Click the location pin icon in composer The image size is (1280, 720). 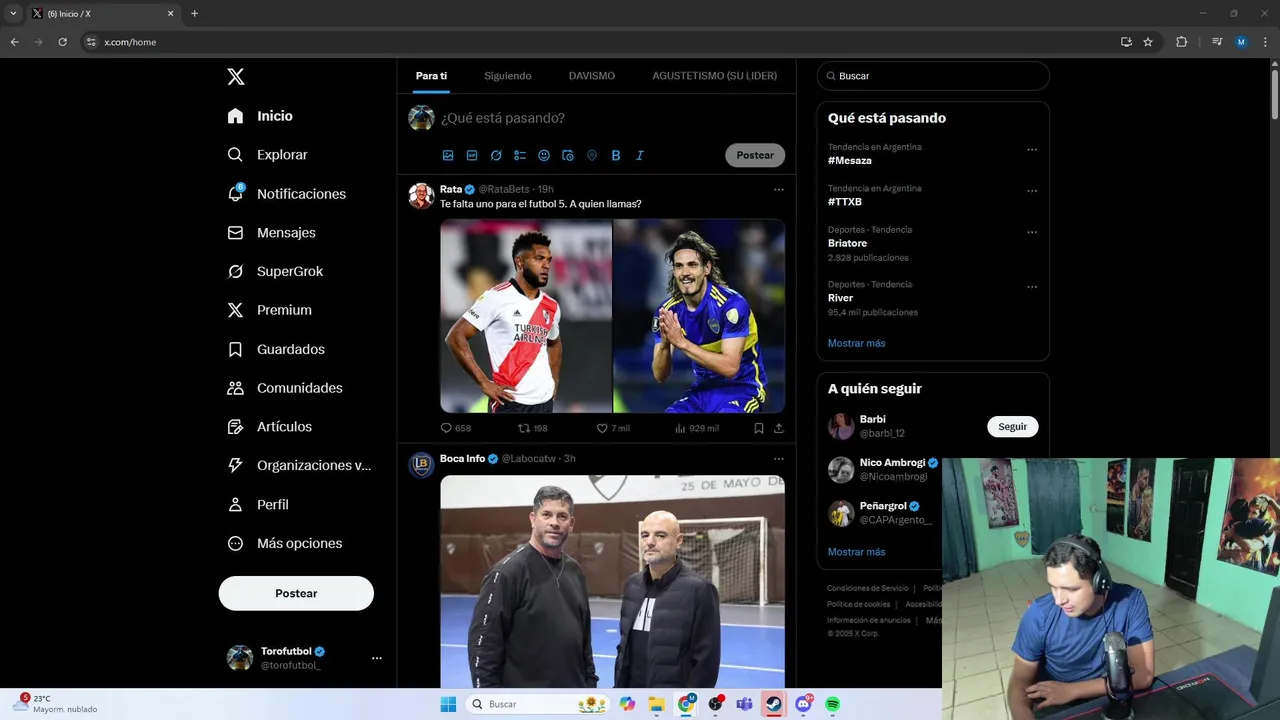coord(592,155)
